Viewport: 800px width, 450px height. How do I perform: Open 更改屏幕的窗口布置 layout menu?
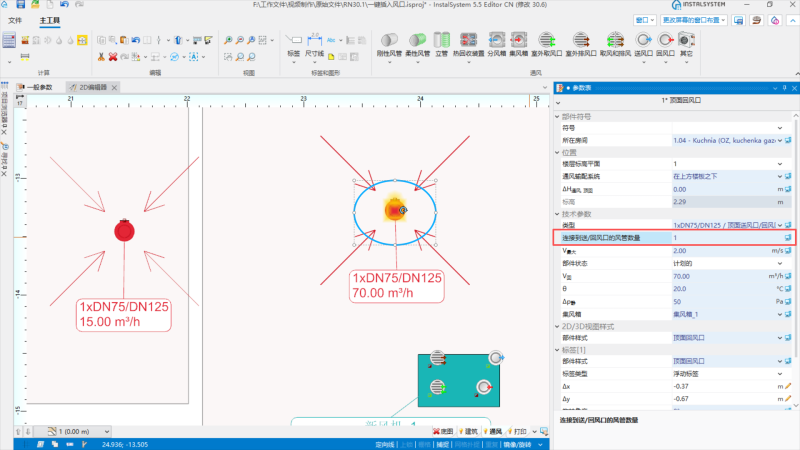coord(693,20)
